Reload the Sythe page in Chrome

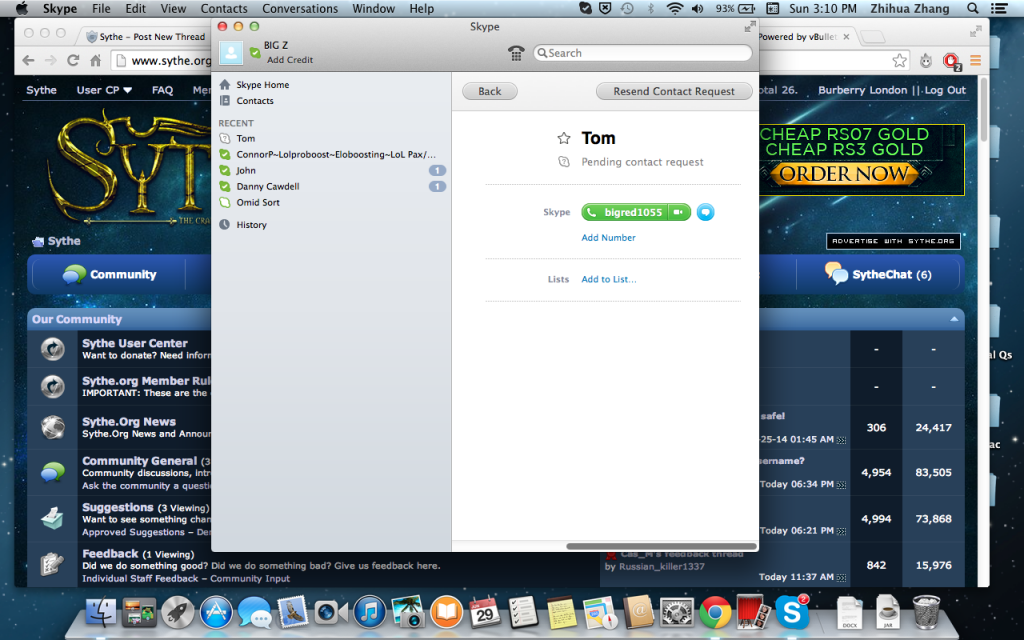(x=73, y=61)
